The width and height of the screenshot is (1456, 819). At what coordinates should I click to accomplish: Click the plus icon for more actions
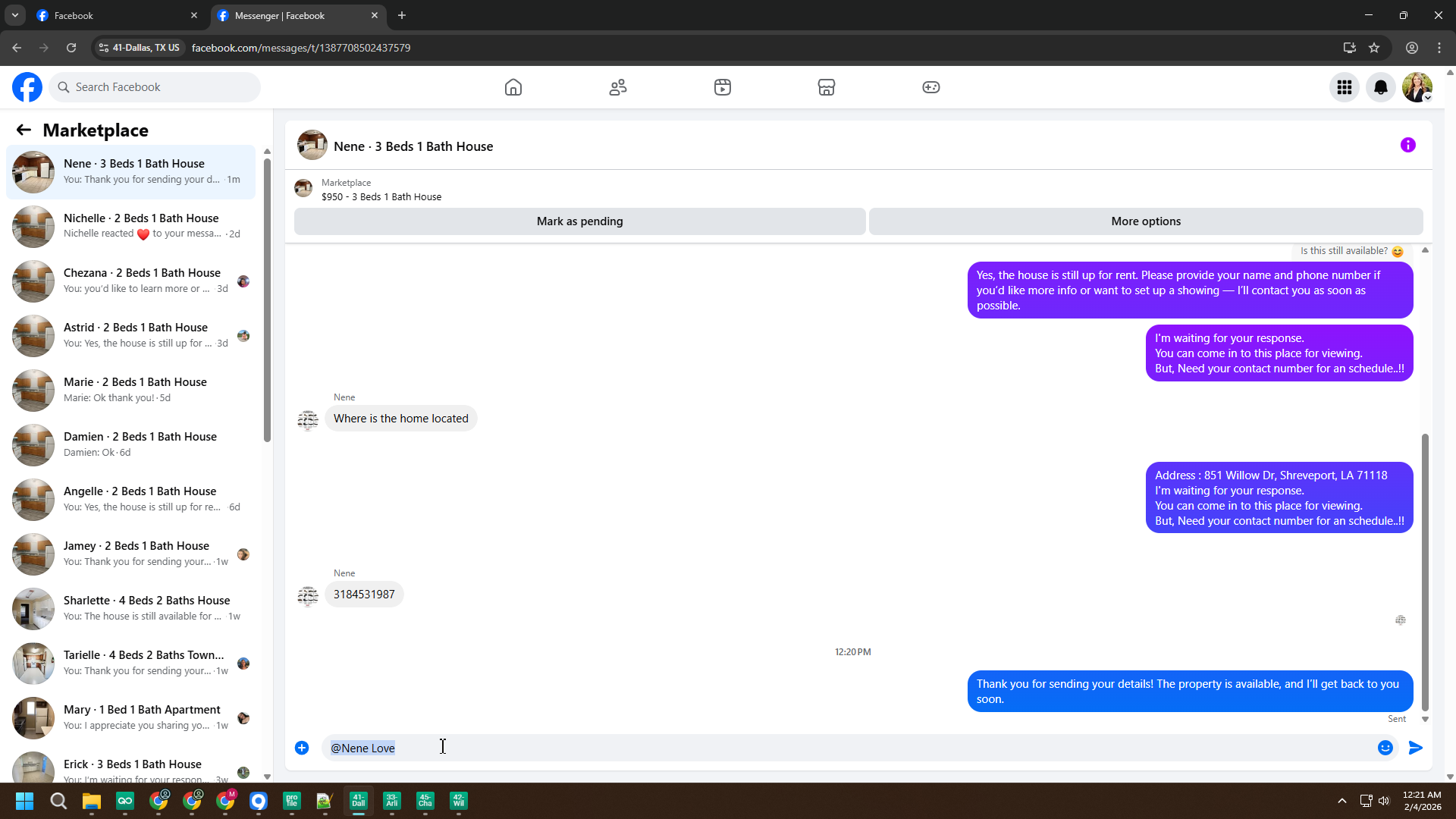pos(302,748)
